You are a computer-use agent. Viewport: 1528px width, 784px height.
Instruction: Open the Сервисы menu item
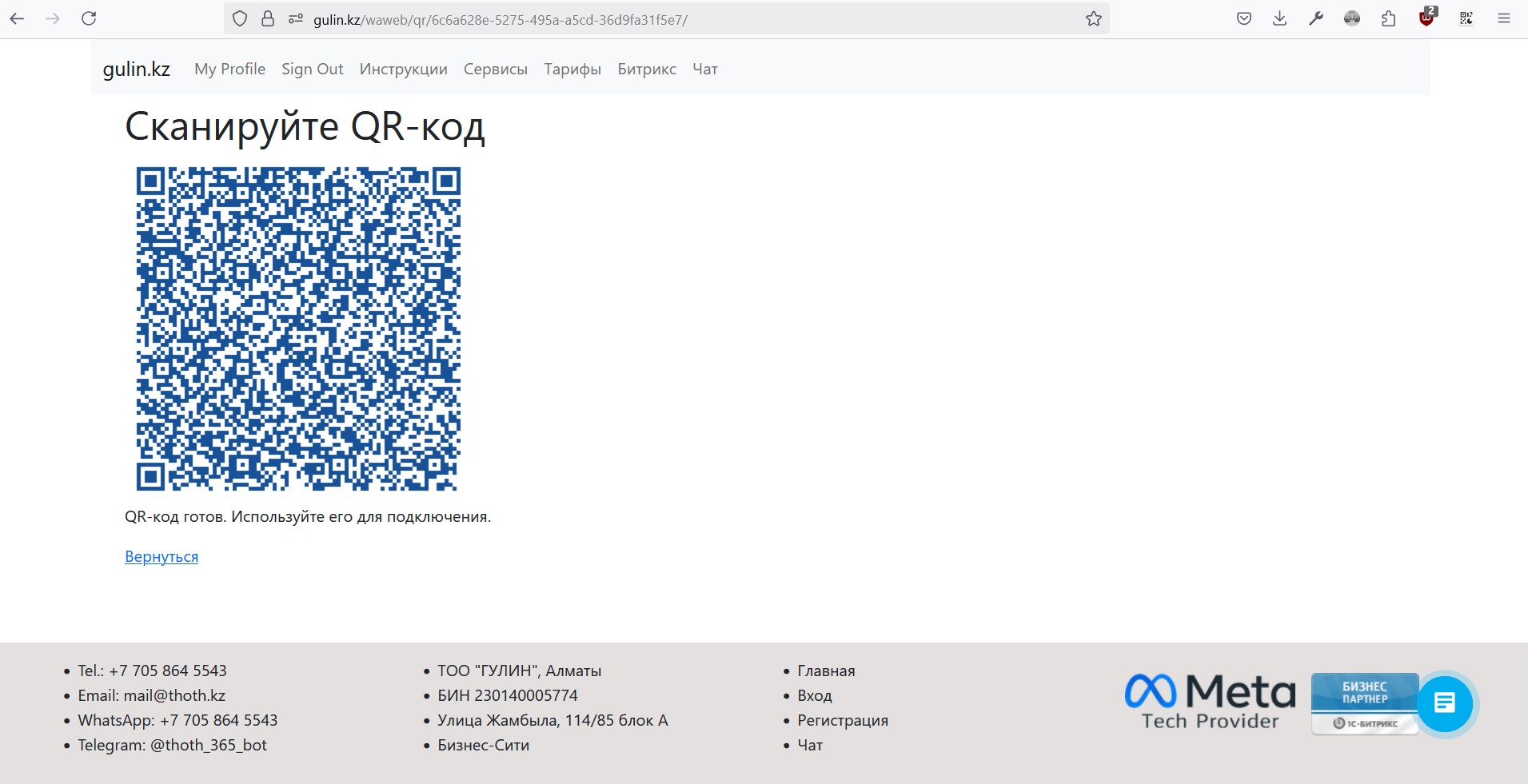coord(496,70)
